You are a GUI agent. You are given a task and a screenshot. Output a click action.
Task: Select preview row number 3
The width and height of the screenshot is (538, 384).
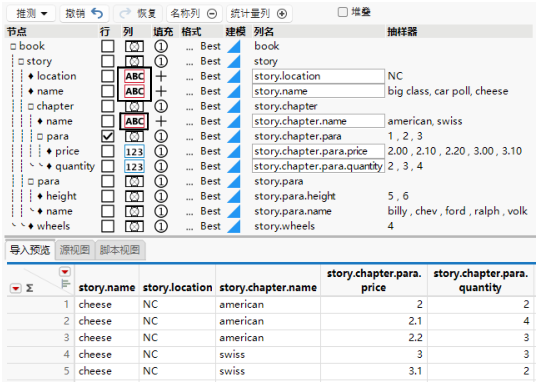coord(67,338)
